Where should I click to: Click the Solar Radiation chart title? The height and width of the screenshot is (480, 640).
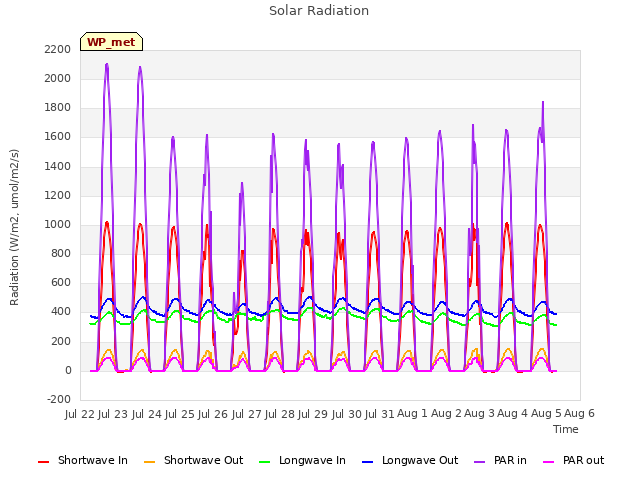[x=319, y=11]
